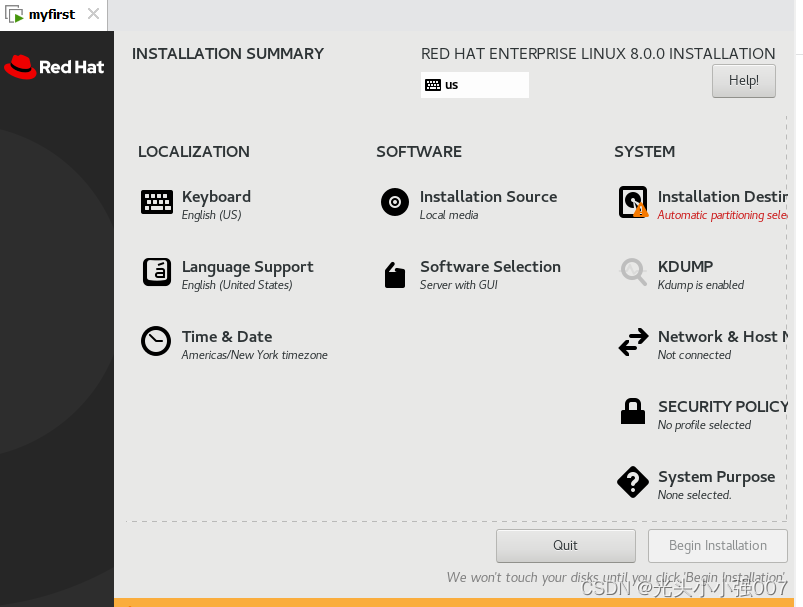The image size is (803, 607).
Task: Click 'English (United States)' text
Action: tap(237, 285)
